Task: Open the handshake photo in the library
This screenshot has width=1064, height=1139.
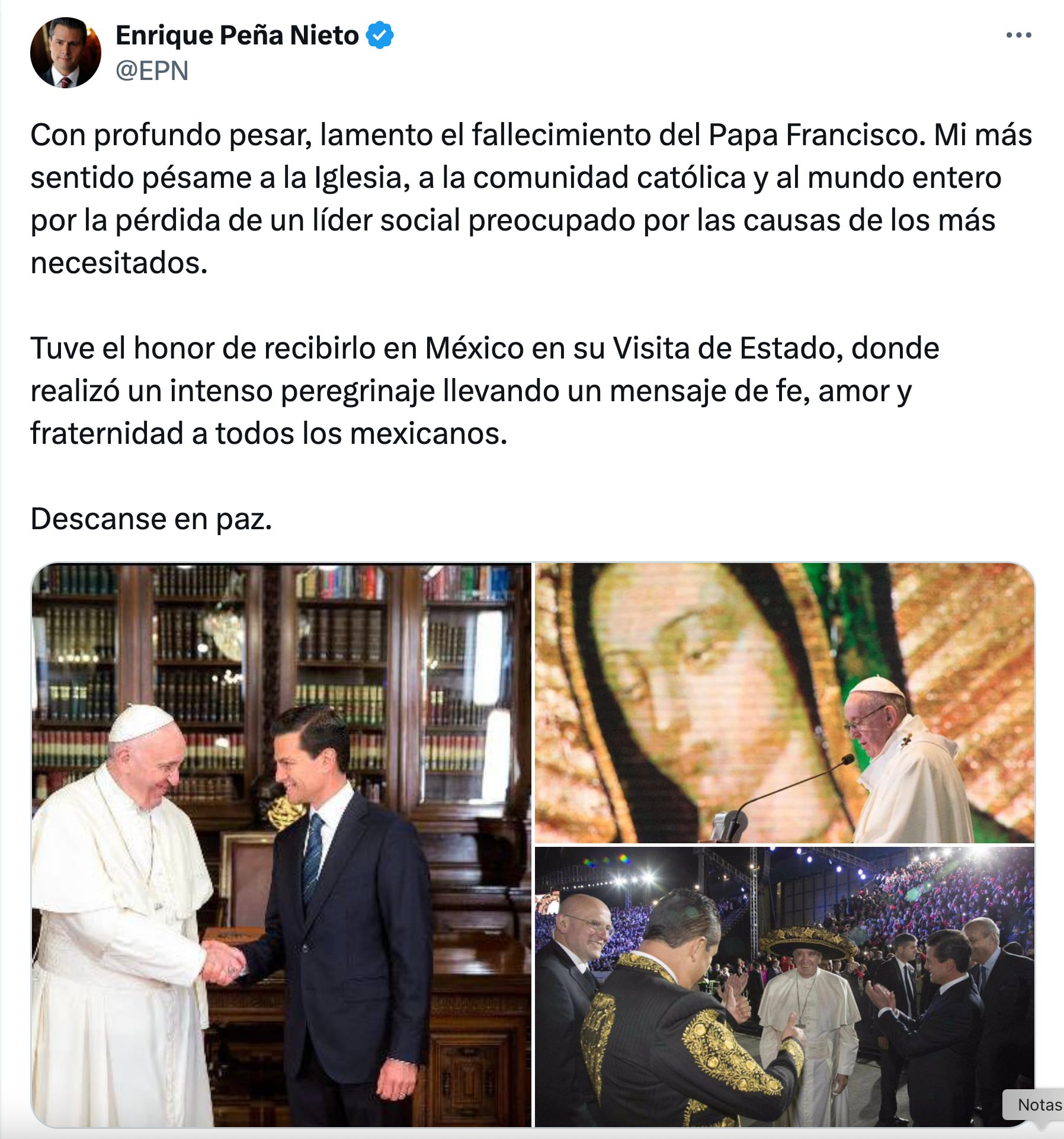Action: pyautogui.click(x=281, y=845)
